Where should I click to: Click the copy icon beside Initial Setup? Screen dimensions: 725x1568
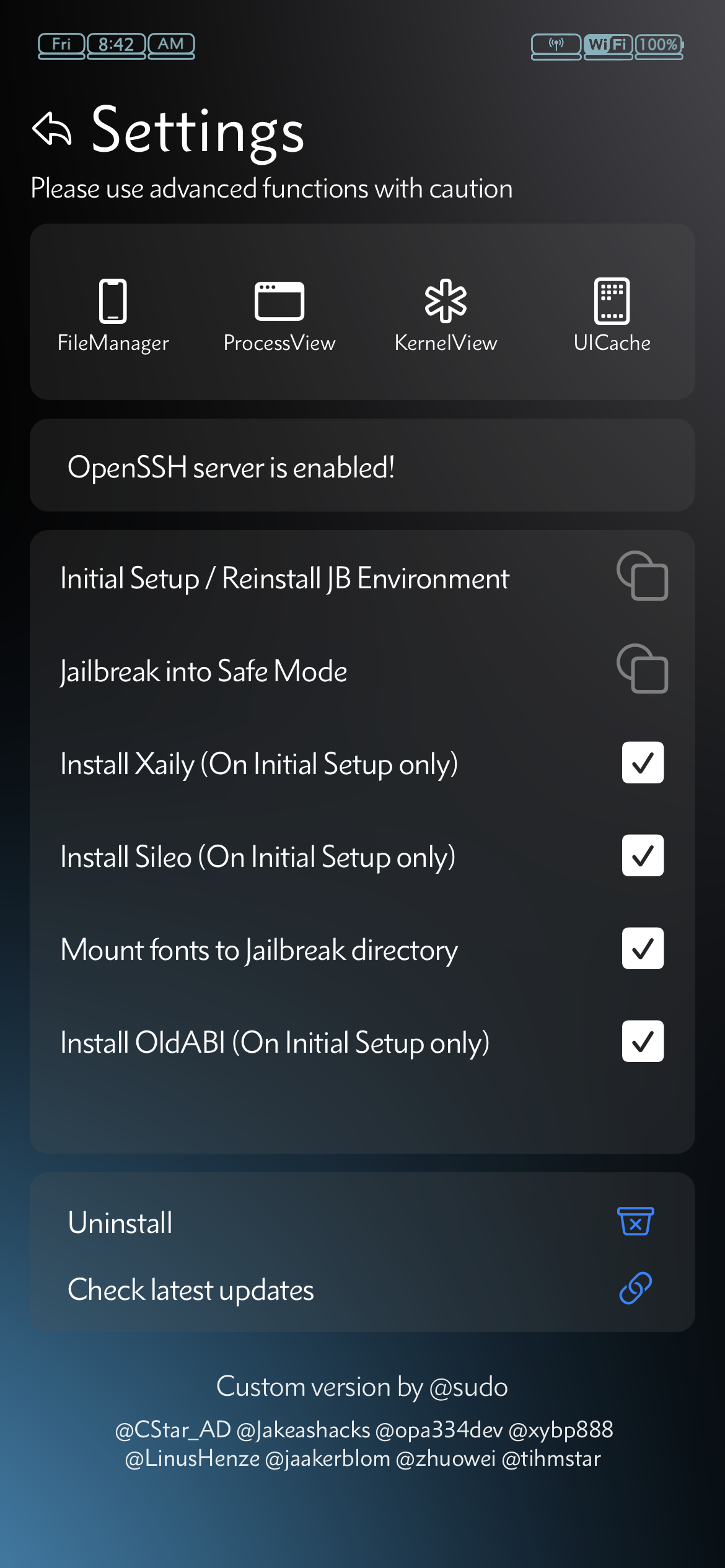643,578
